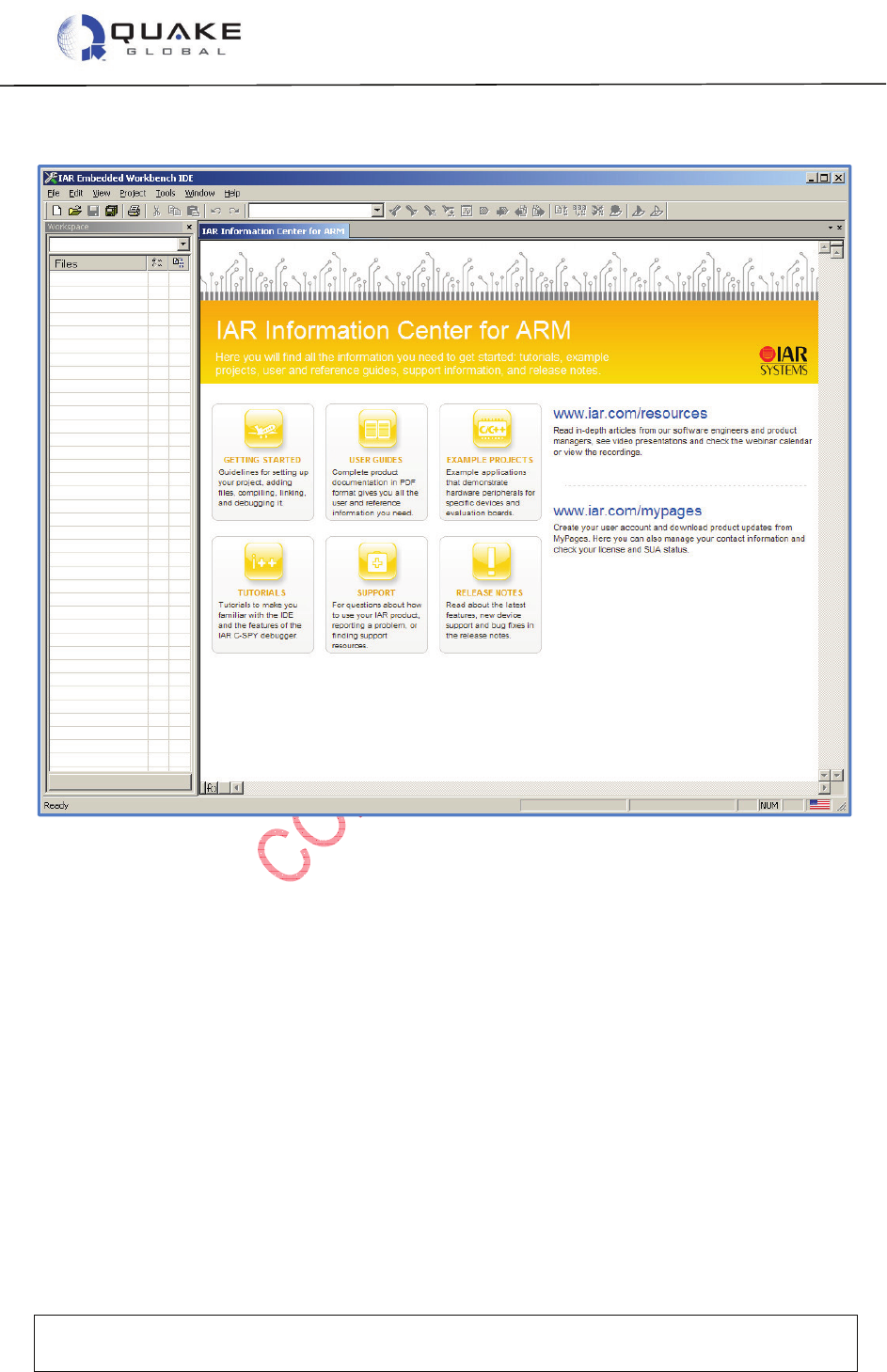Click the Print icon in toolbar
The height and width of the screenshot is (1372, 887).
tap(134, 211)
